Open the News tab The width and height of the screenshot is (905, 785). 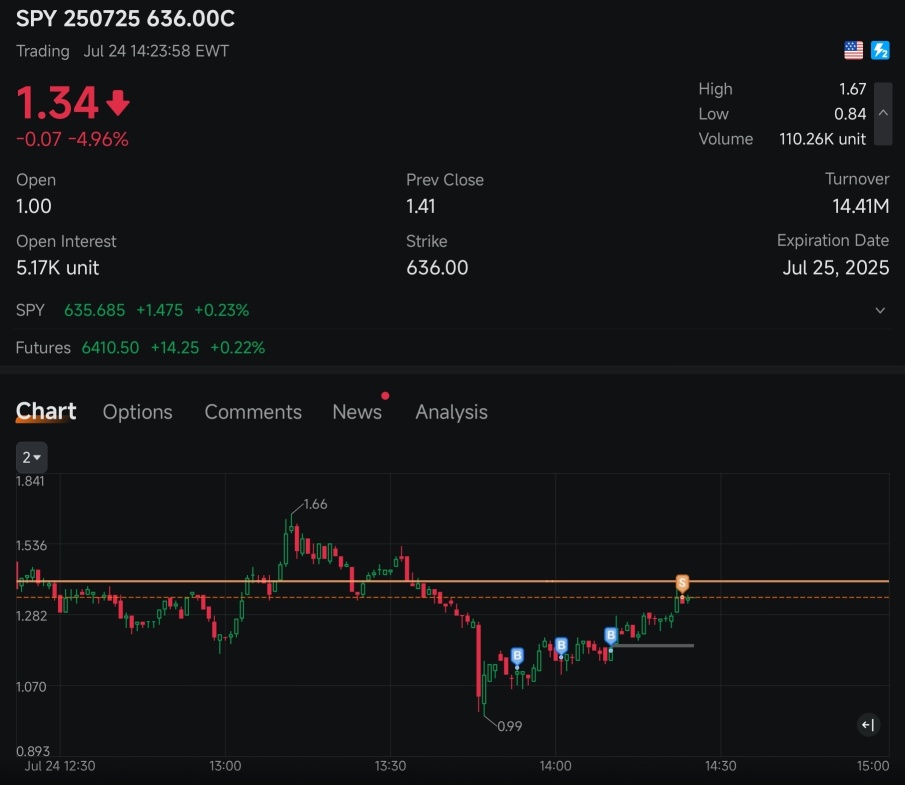point(357,412)
